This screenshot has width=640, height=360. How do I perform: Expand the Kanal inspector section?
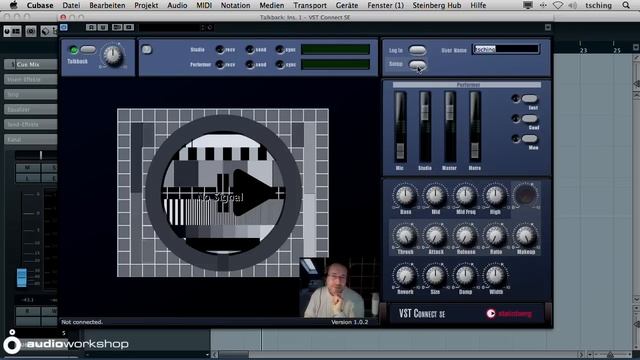pos(31,139)
